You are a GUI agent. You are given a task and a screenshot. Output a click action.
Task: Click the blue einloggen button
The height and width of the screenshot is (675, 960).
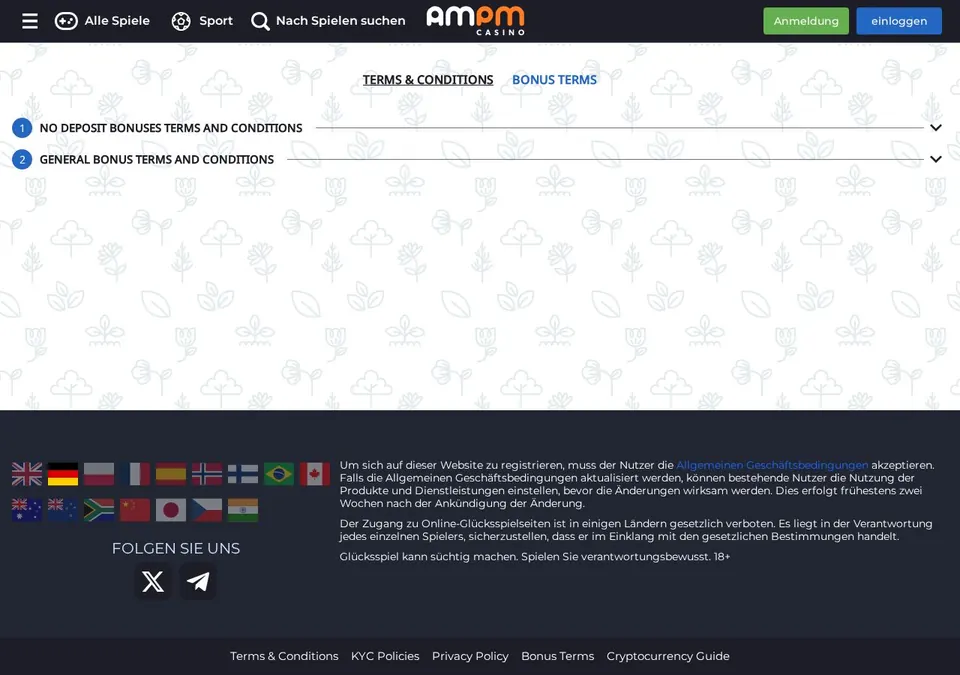tap(899, 21)
